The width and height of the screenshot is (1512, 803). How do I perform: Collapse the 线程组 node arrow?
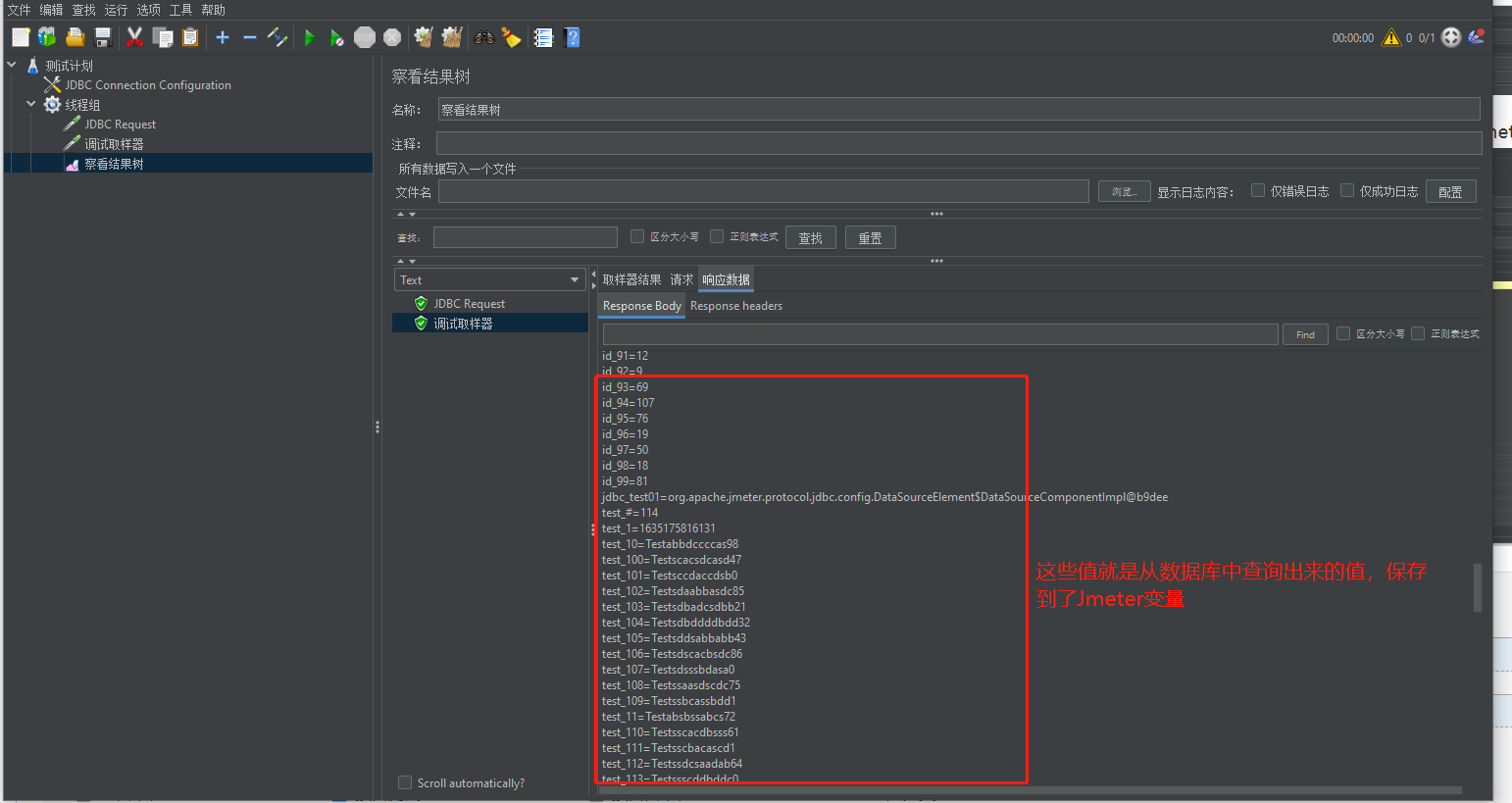tap(30, 104)
